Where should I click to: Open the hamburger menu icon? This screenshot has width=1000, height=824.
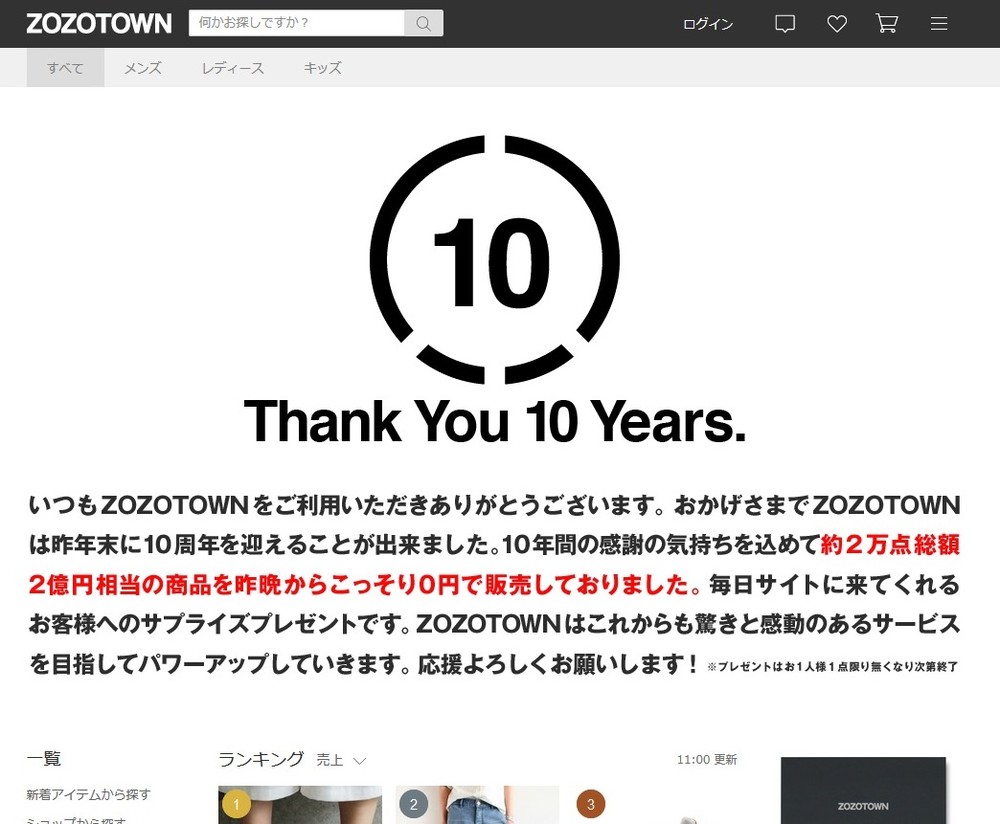(938, 22)
